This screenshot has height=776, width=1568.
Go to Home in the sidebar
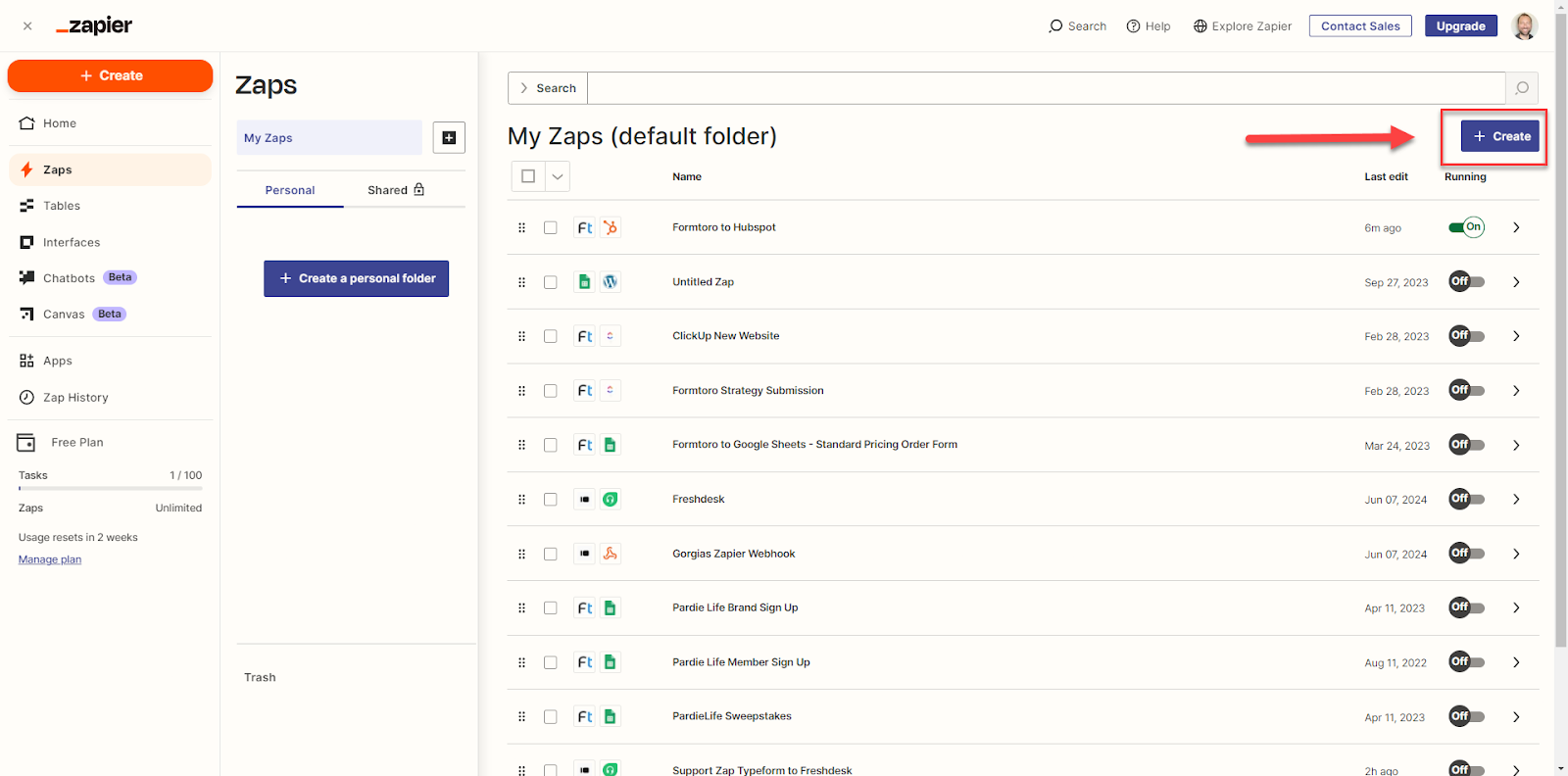pyautogui.click(x=110, y=123)
